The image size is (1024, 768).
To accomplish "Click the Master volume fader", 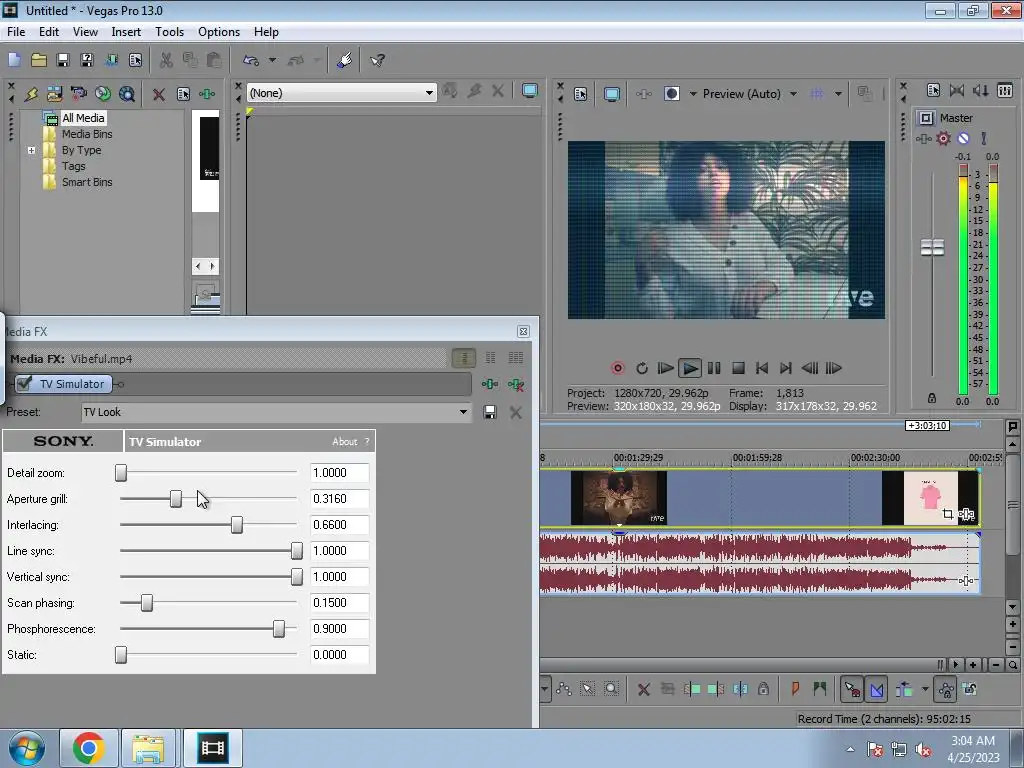I will 932,248.
